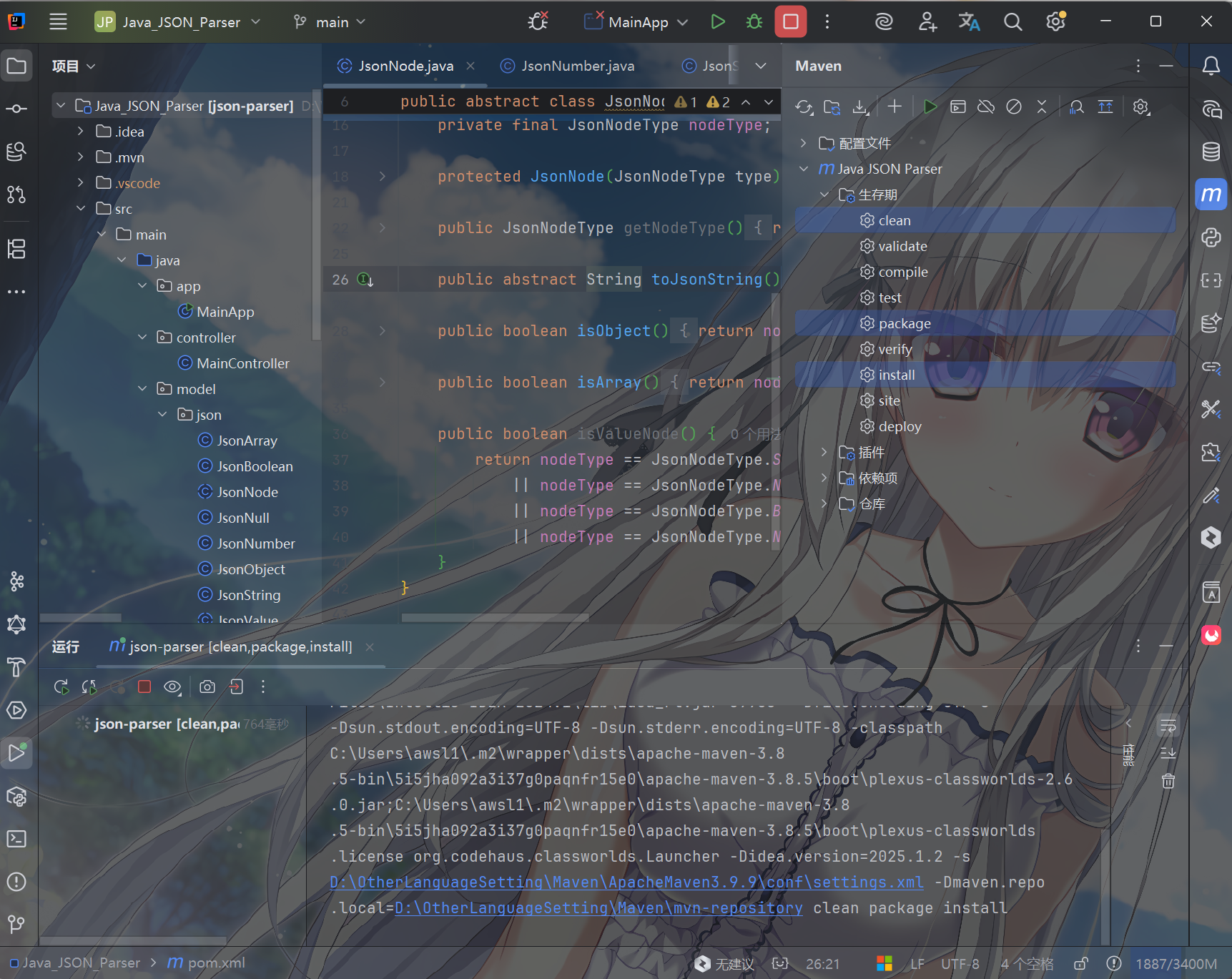Clear the run console with trash icon

click(1168, 781)
